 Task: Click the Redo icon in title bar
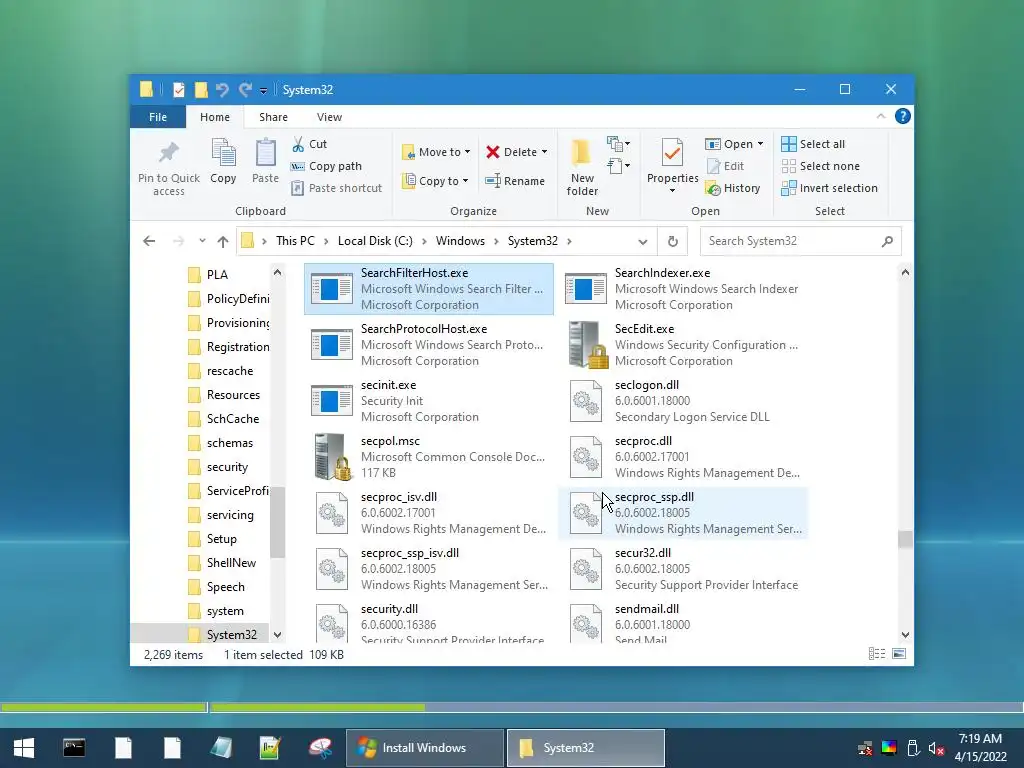(x=245, y=90)
